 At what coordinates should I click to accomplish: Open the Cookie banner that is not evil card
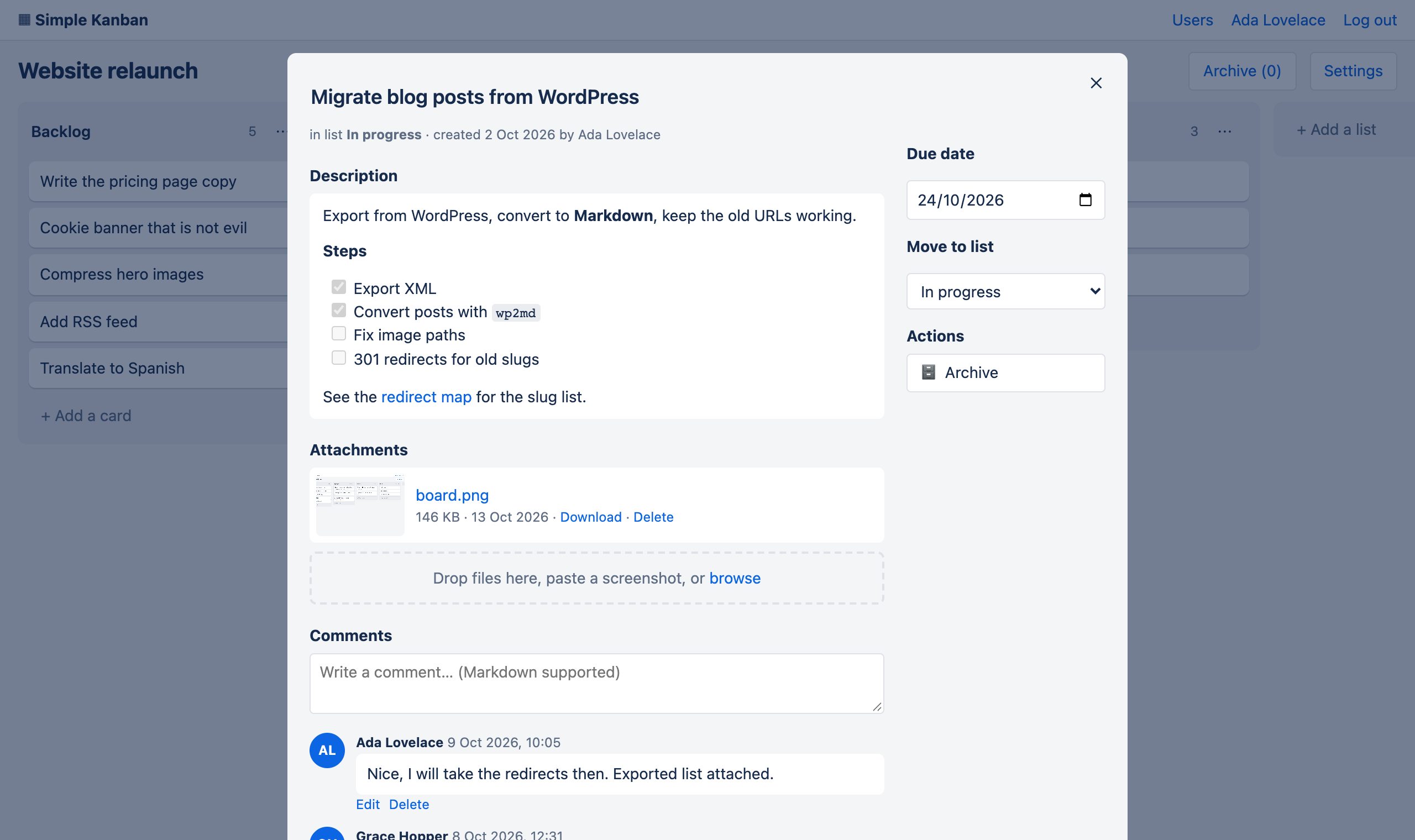click(x=159, y=228)
